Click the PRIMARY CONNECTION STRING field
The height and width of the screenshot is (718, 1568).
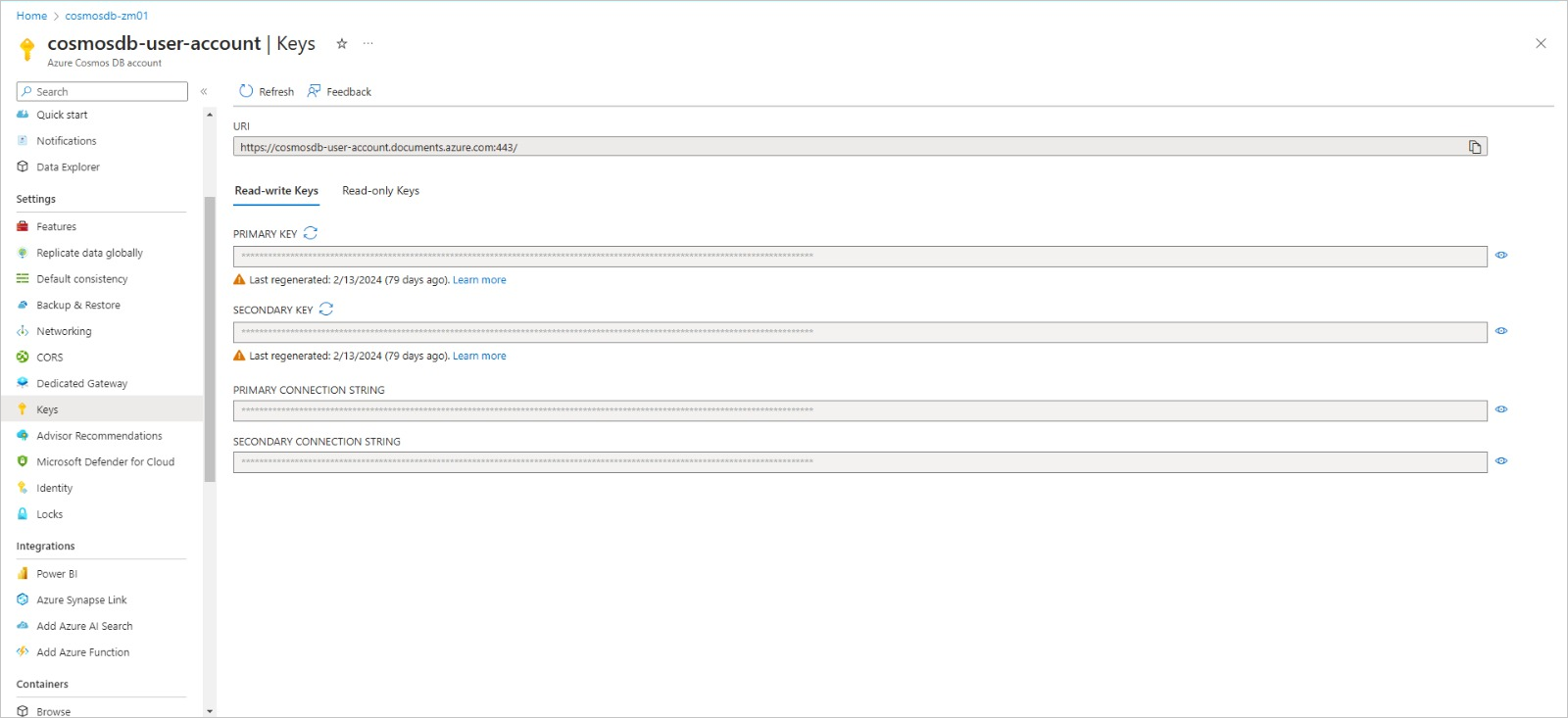859,410
